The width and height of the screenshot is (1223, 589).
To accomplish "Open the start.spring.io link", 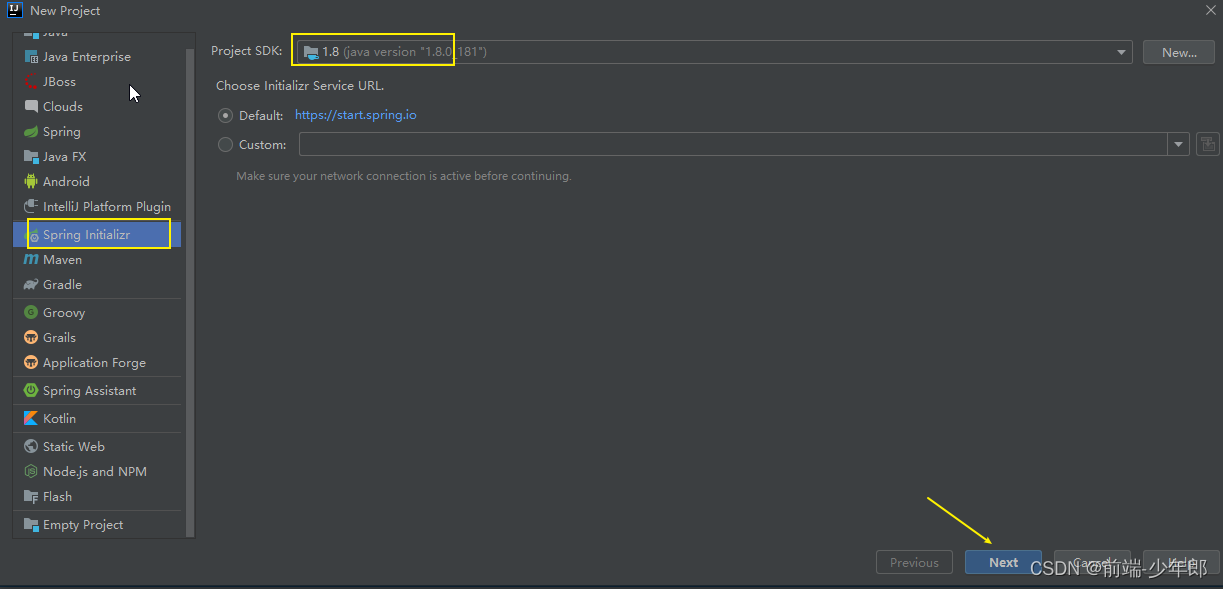I will (x=356, y=115).
